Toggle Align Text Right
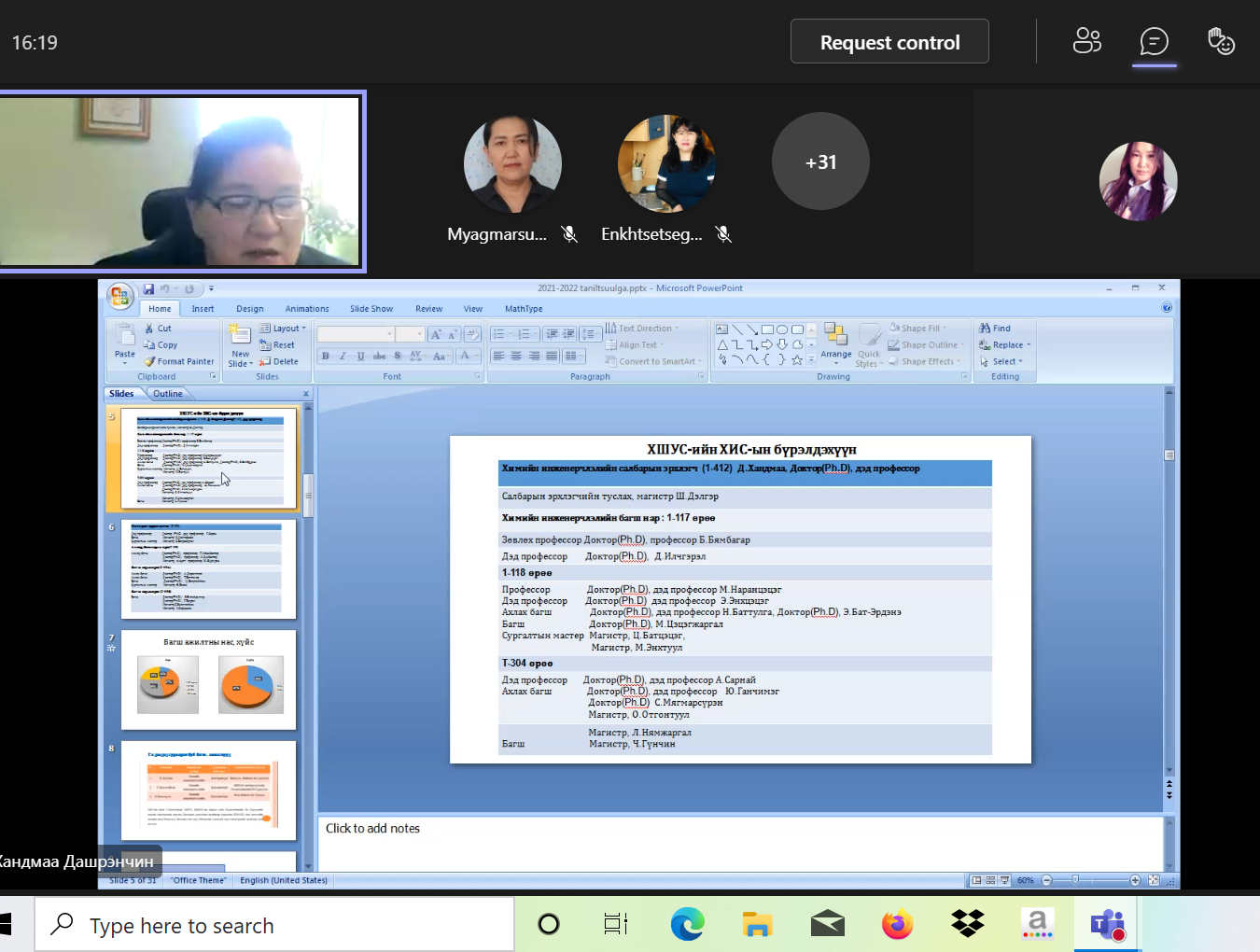 click(534, 357)
